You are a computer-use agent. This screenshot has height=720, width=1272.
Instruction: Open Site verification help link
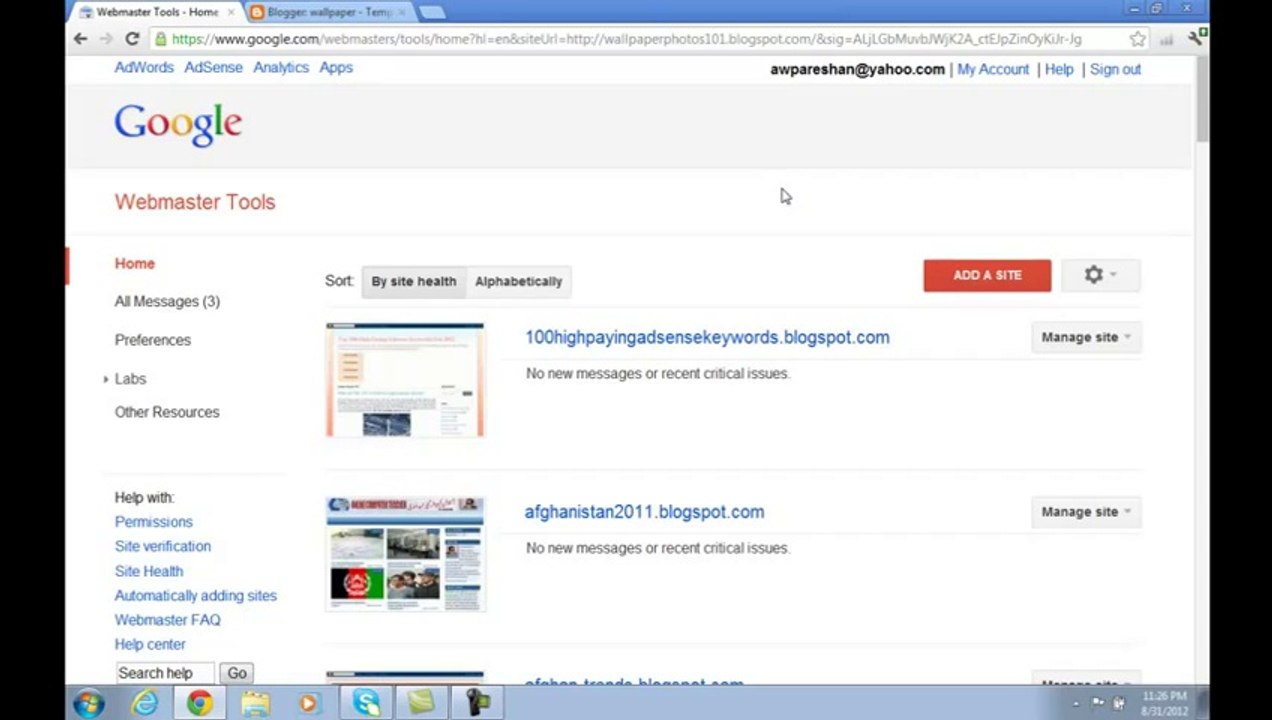click(163, 546)
